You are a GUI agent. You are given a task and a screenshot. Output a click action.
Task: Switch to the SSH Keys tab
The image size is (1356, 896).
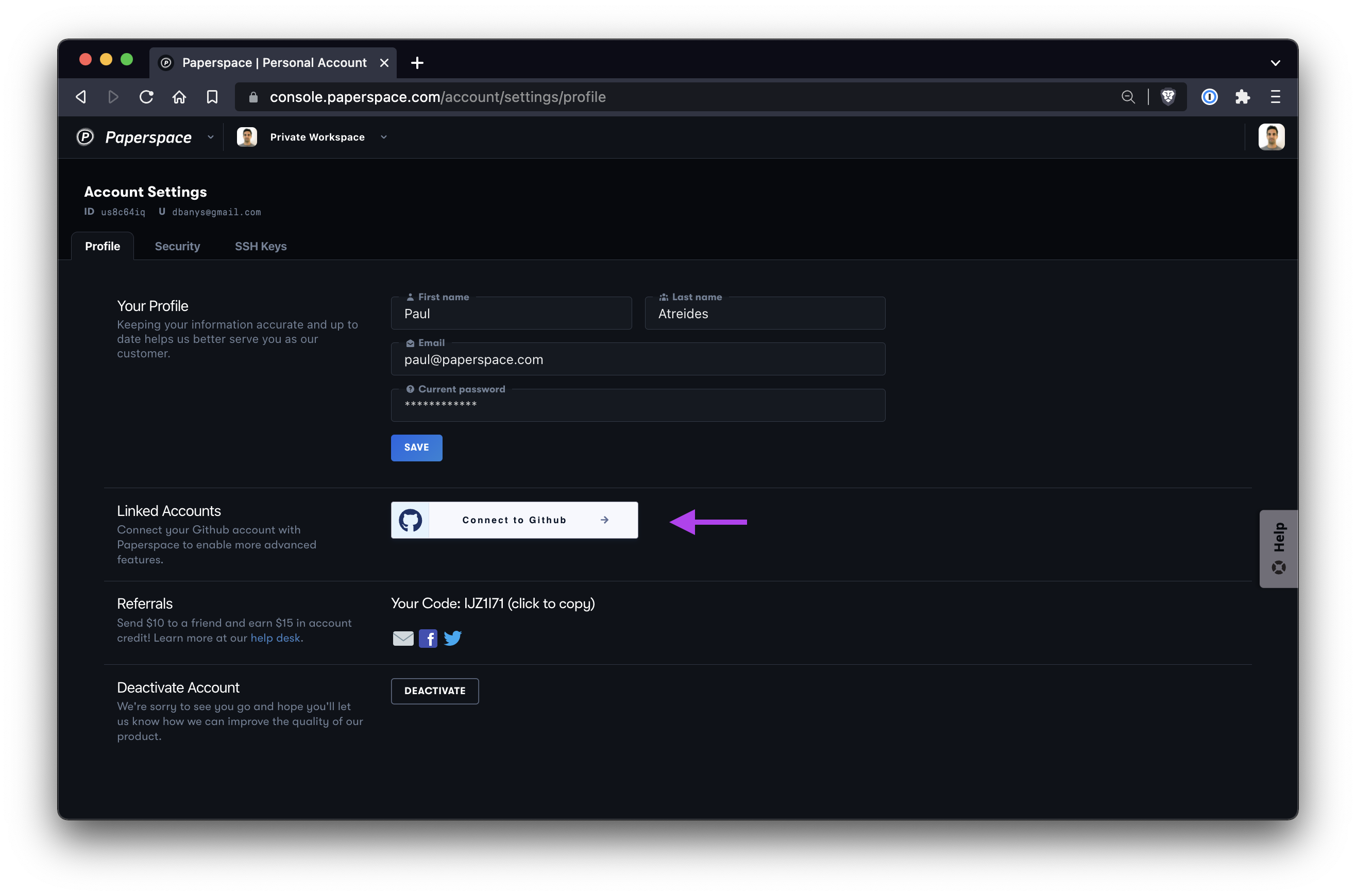point(261,246)
